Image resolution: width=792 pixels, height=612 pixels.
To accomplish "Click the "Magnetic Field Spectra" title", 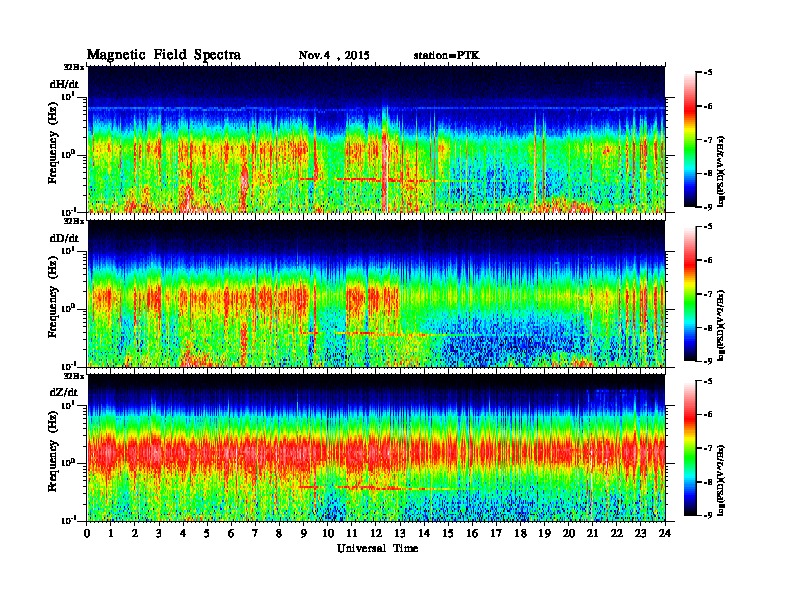I will [164, 55].
